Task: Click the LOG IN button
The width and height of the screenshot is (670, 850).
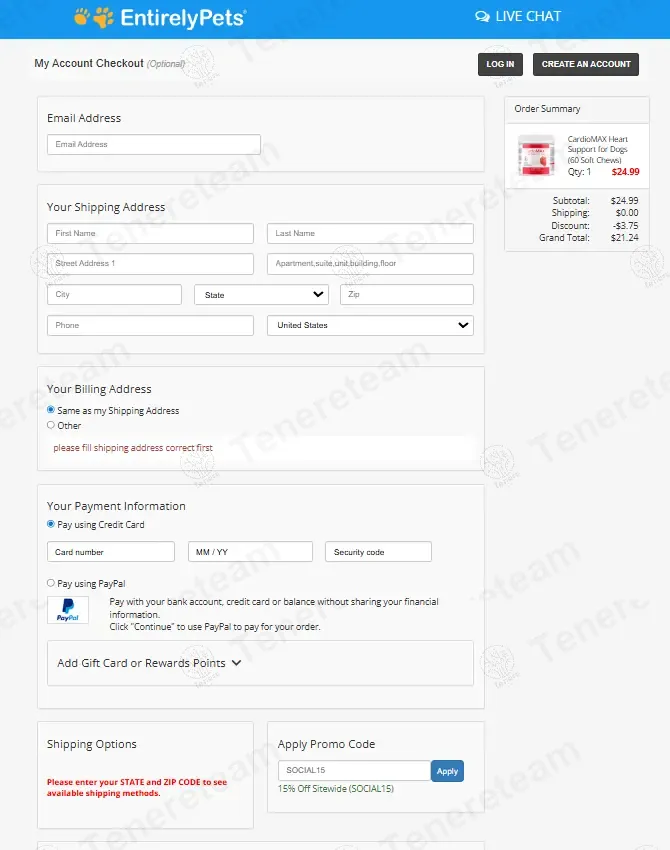Action: tap(500, 64)
